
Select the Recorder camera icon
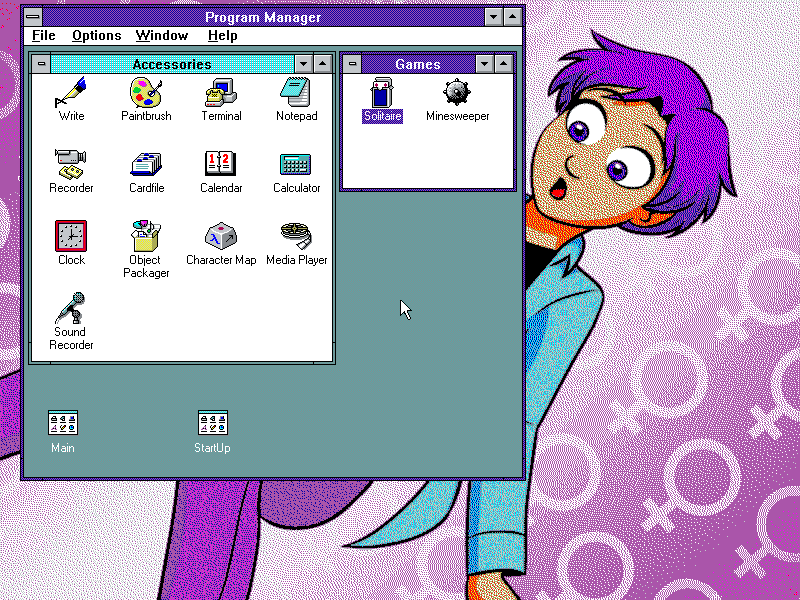(71, 164)
